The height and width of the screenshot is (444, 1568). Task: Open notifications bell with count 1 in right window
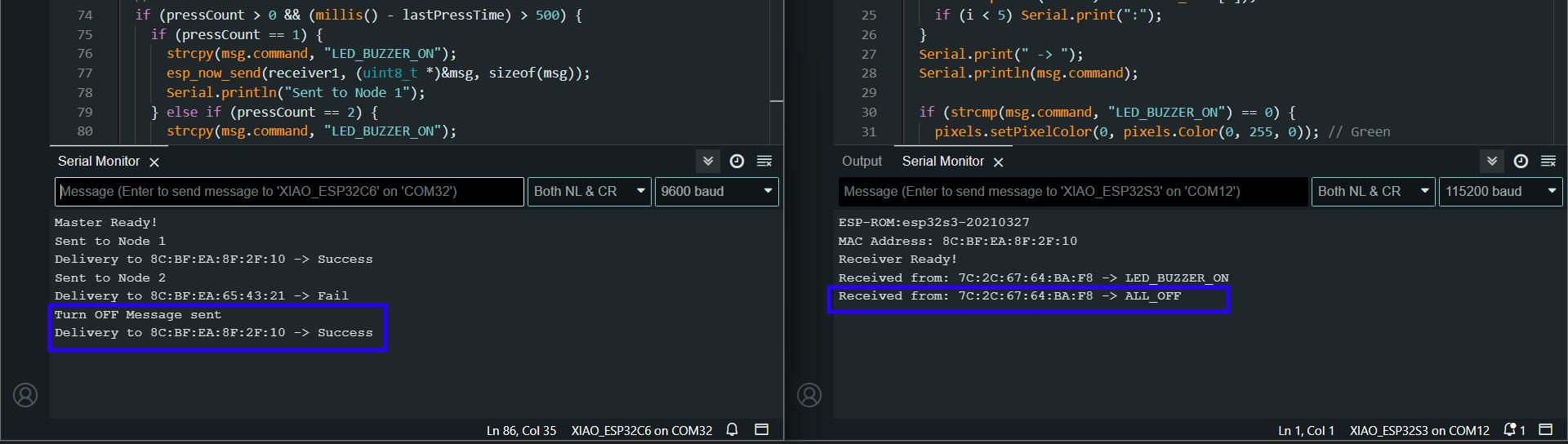click(x=1514, y=429)
